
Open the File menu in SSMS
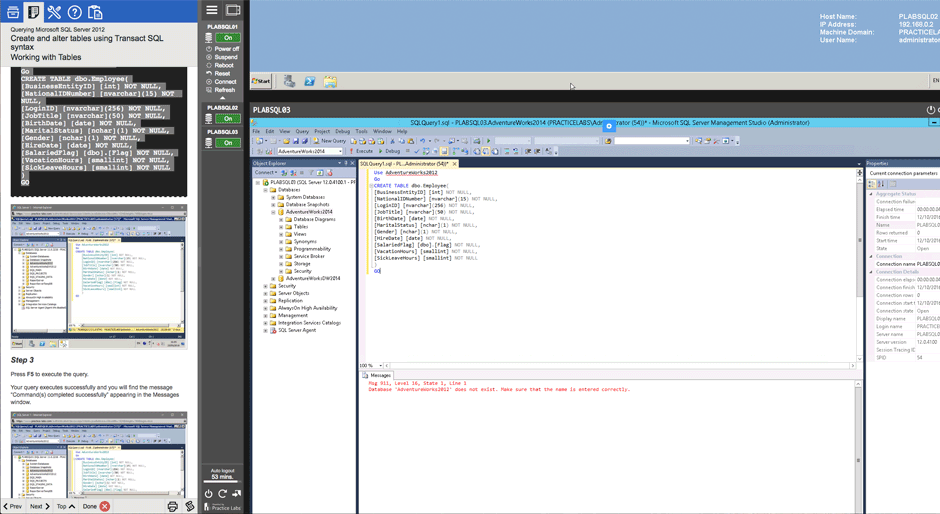pos(256,131)
